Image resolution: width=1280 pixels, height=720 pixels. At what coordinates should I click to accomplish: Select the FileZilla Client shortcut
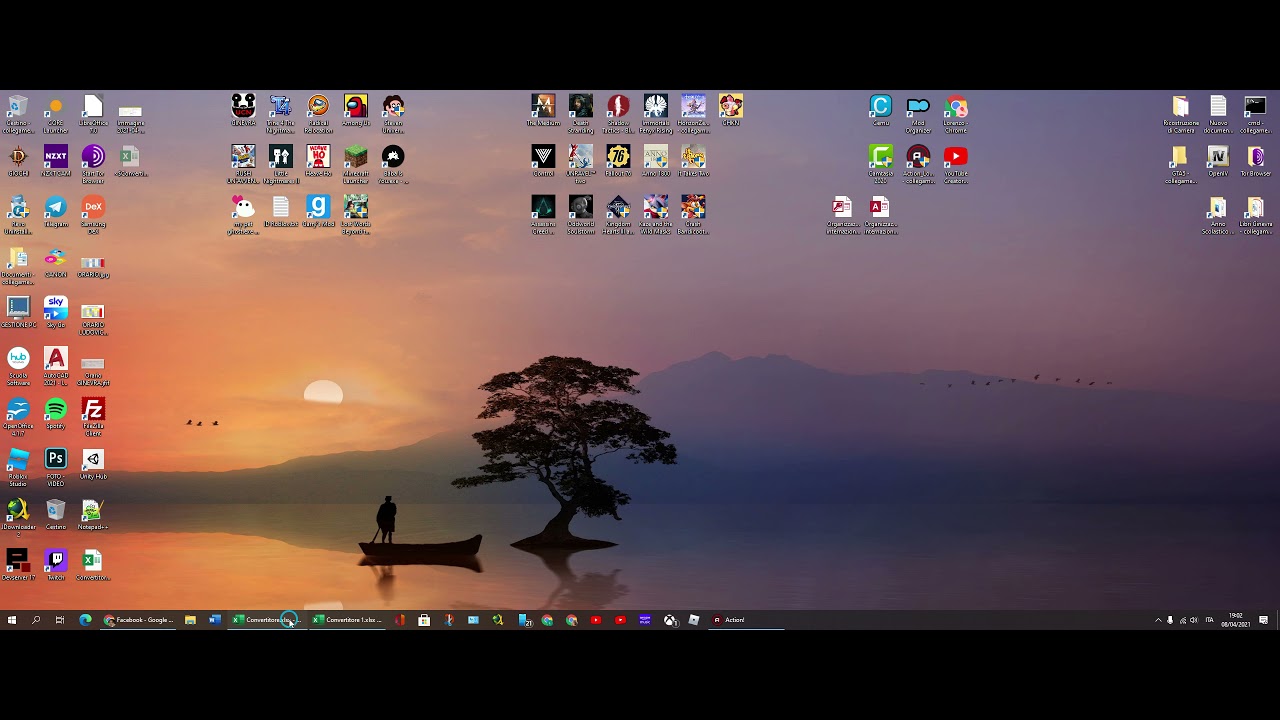coord(93,418)
